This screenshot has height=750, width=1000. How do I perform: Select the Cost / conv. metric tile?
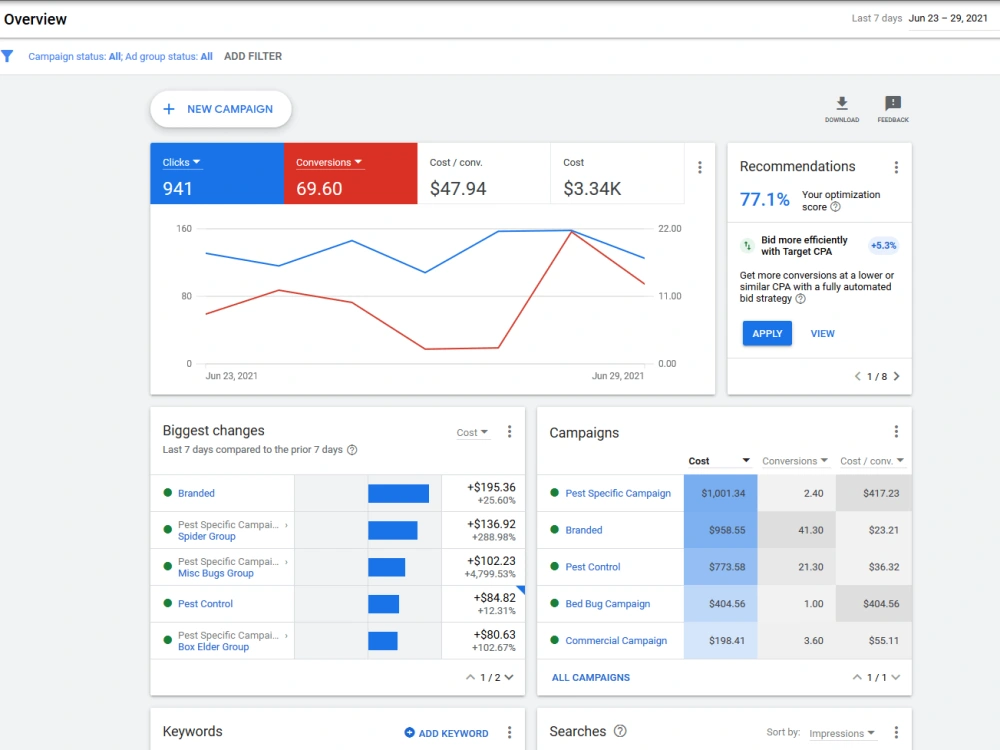[x=483, y=173]
